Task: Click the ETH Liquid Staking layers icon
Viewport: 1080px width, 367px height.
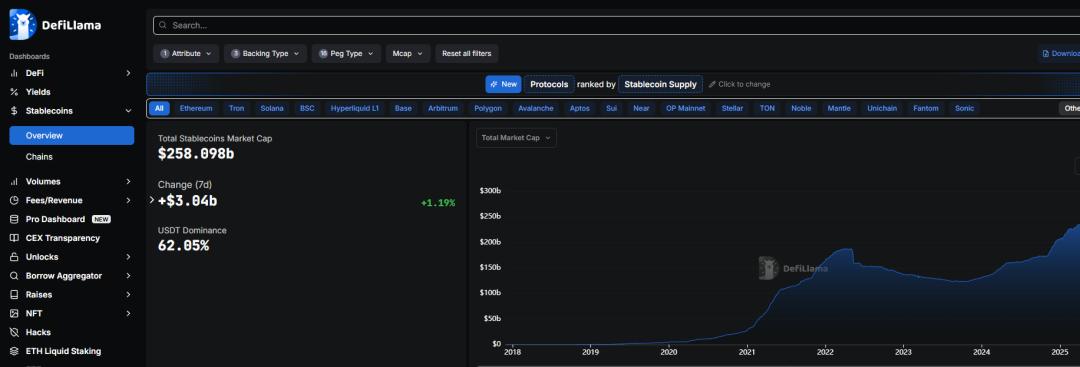Action: [14, 351]
